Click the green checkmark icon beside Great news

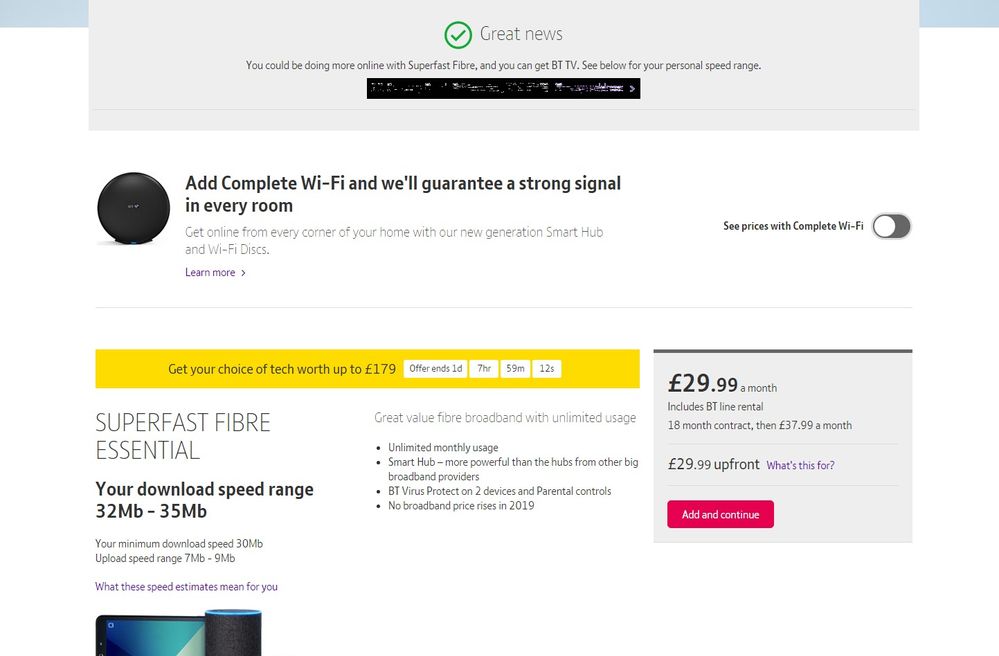[x=458, y=35]
